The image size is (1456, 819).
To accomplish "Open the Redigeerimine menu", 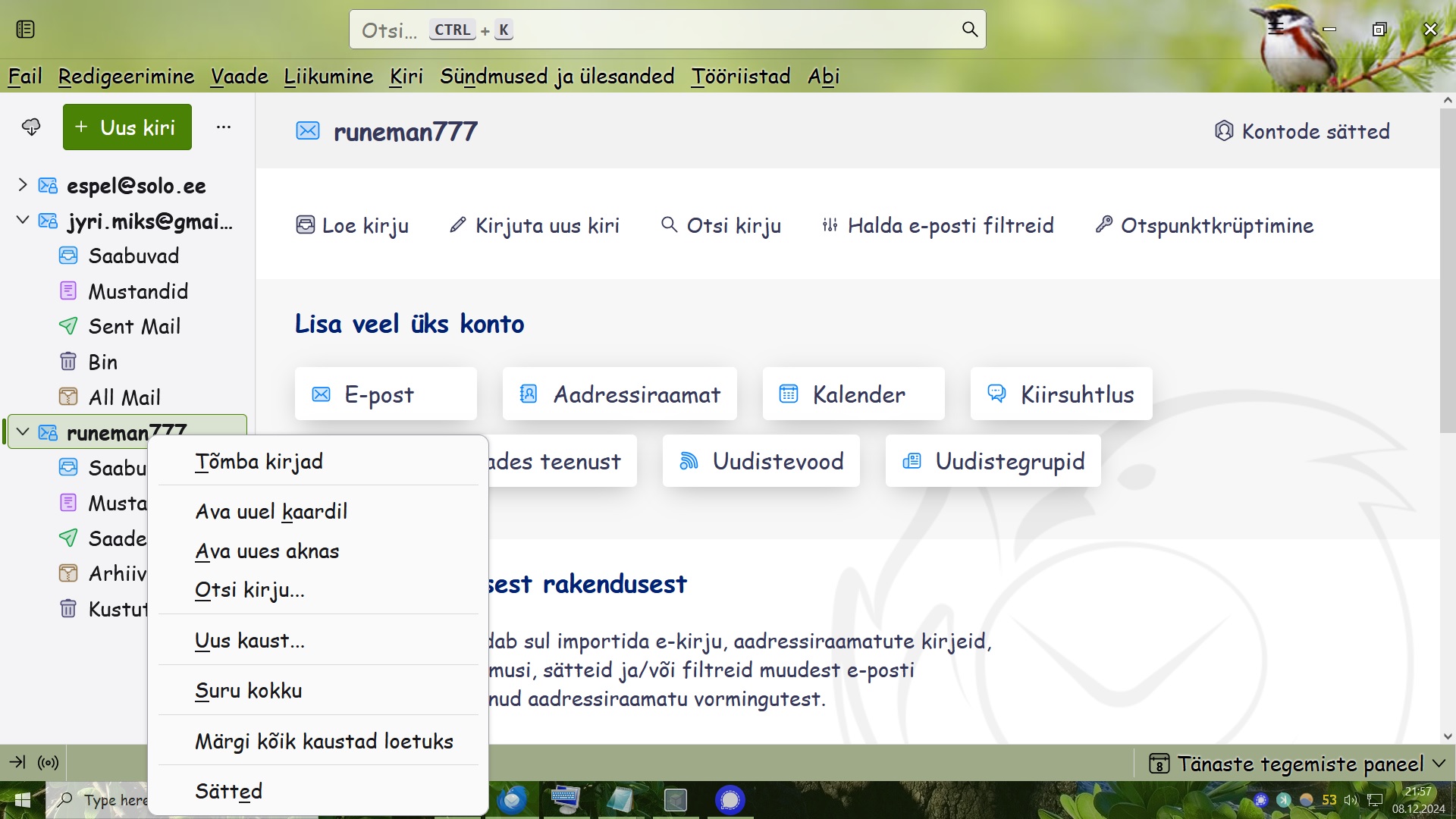I will point(126,76).
